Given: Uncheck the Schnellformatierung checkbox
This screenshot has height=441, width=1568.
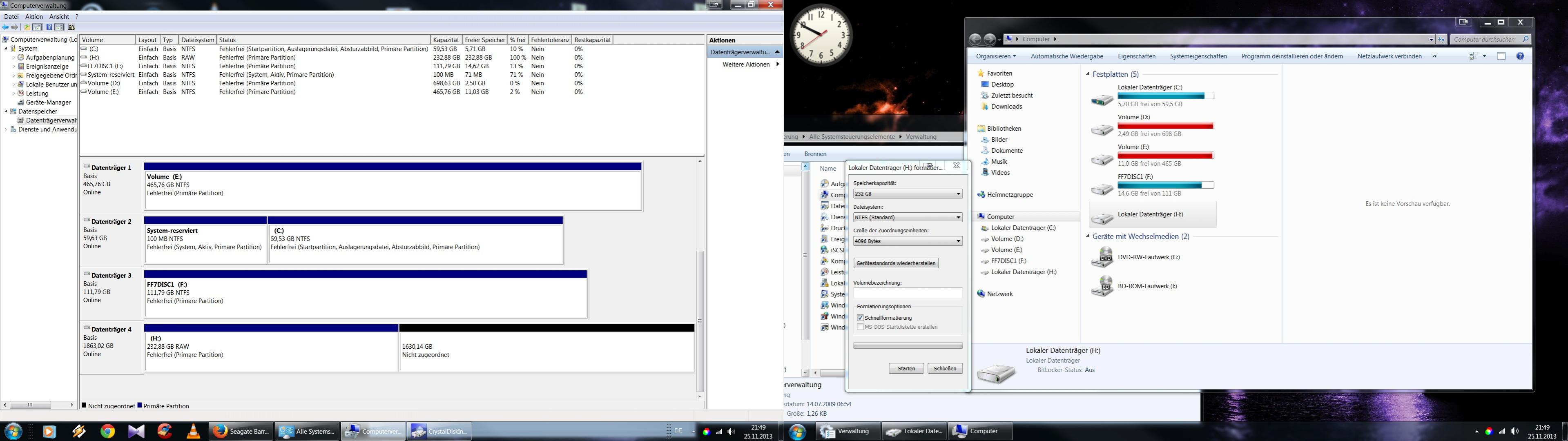Looking at the screenshot, I should click(x=860, y=318).
